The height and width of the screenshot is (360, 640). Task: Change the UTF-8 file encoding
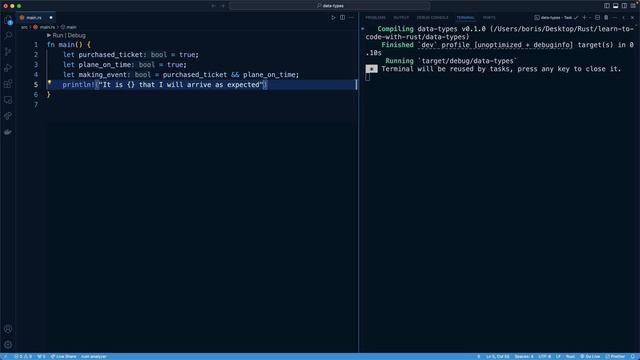(544, 356)
